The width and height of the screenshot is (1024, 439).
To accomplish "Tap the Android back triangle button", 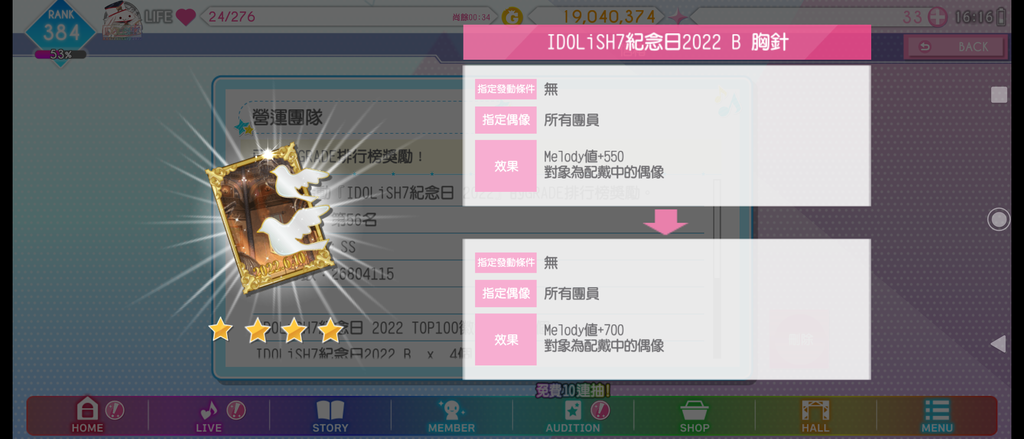I will click(999, 344).
